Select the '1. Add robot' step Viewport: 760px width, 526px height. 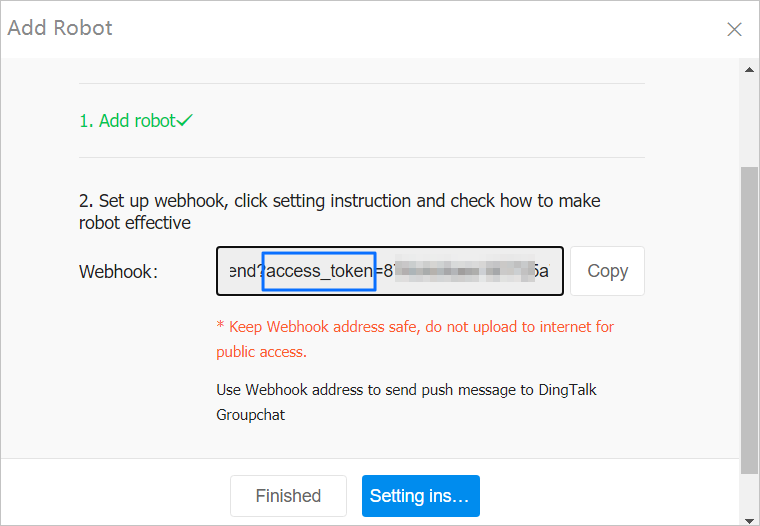[127, 120]
